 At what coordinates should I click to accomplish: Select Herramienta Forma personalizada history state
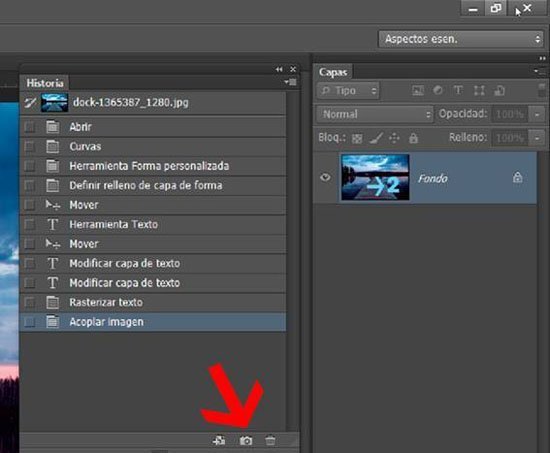(153, 166)
